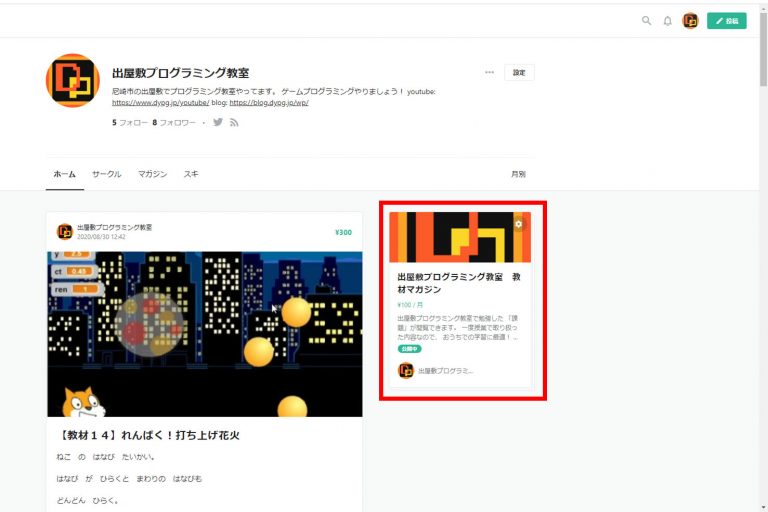Screen dimensions: 768x512
Task: Open the 8 フォロワー followers list
Action: coord(174,122)
